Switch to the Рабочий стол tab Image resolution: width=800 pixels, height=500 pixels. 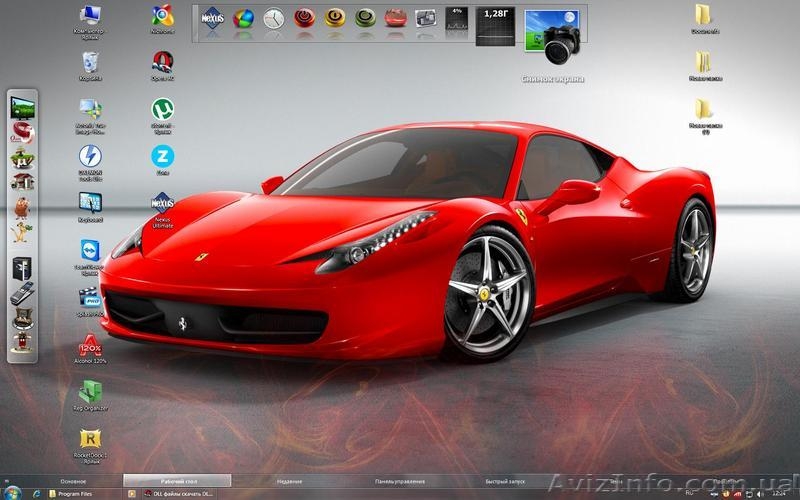177,481
